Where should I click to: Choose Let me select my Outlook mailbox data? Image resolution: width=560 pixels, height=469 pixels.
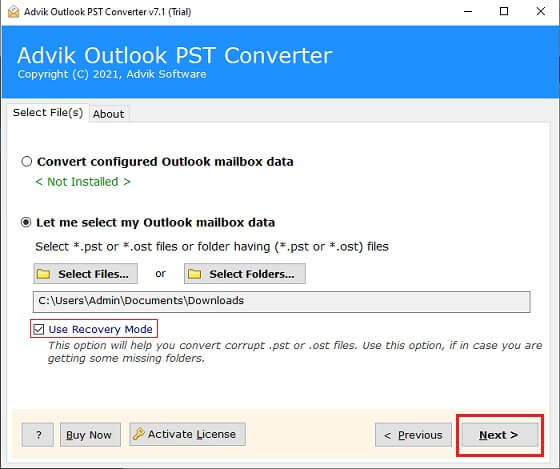click(26, 223)
